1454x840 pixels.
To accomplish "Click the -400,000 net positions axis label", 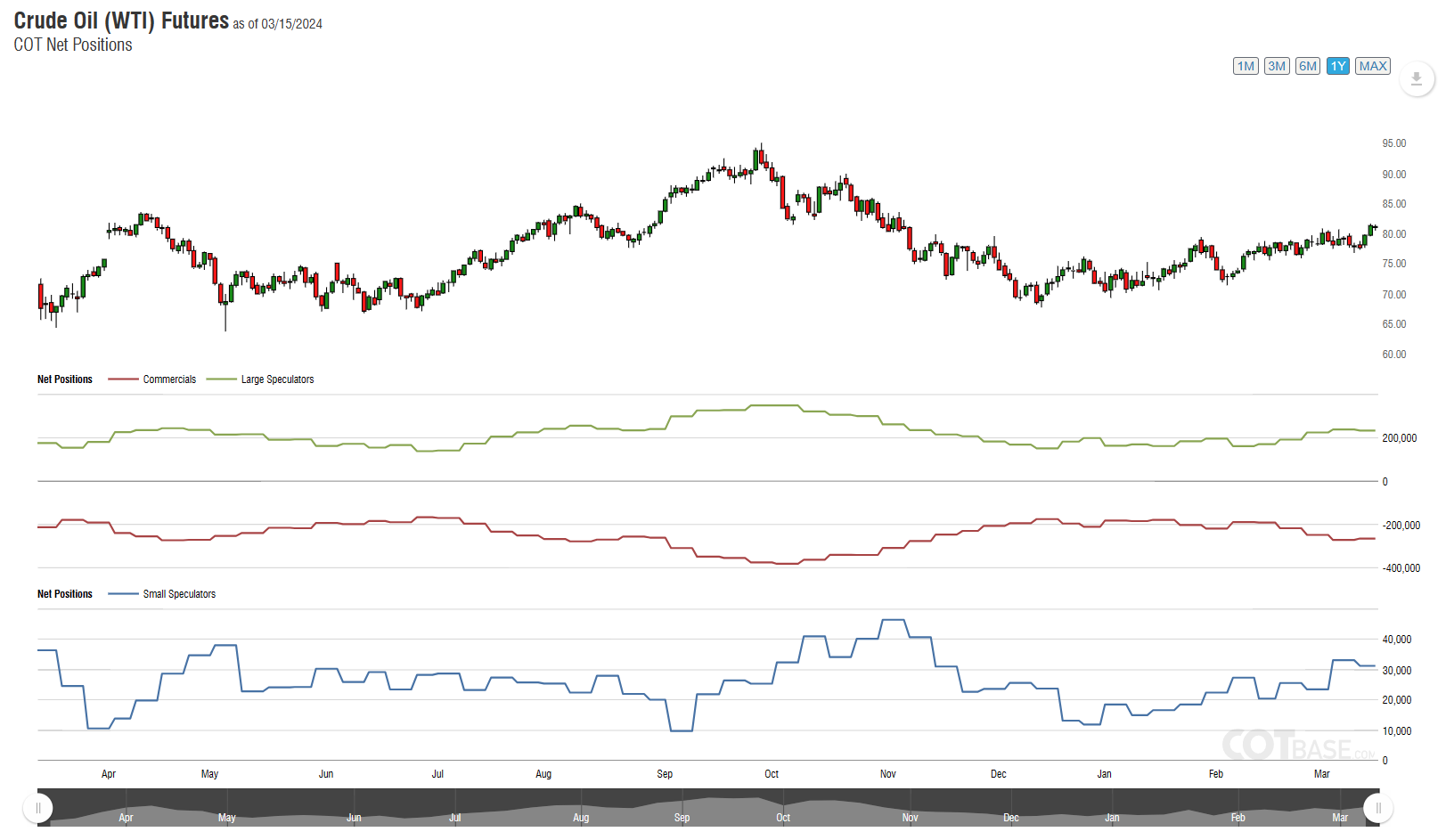I will click(x=1401, y=568).
